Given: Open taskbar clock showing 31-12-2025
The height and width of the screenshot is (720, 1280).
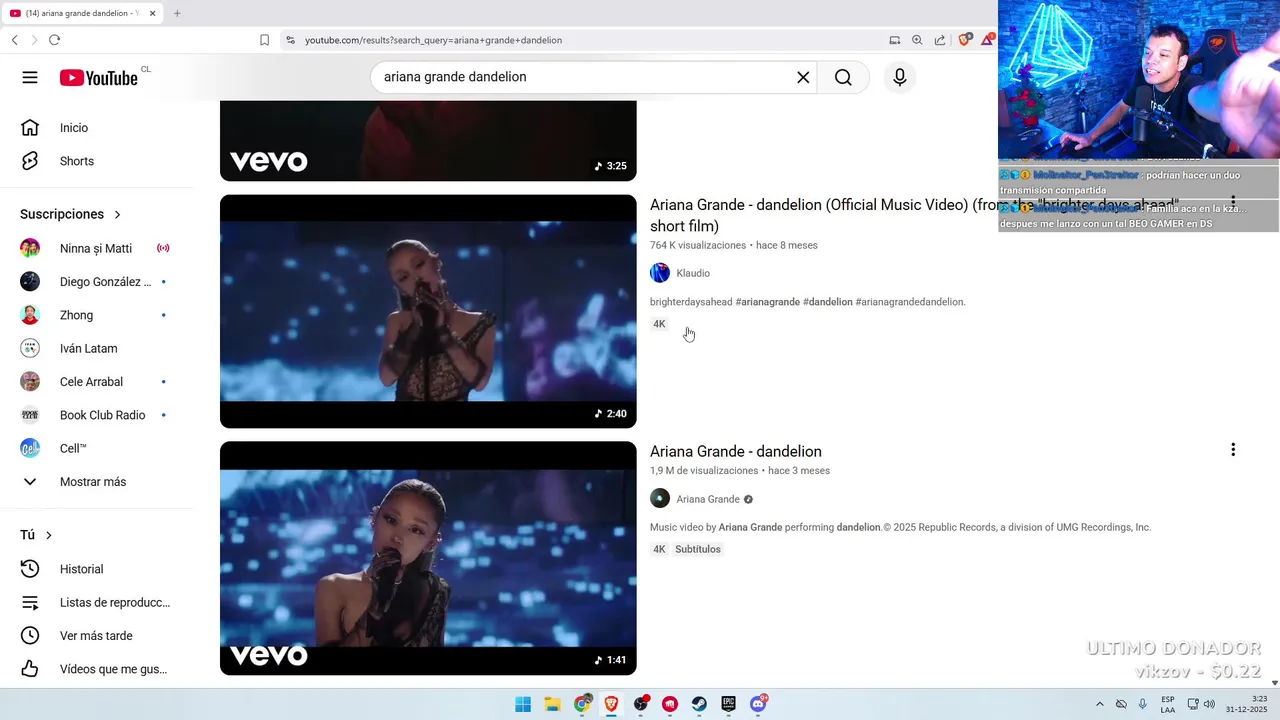Looking at the screenshot, I should point(1246,704).
